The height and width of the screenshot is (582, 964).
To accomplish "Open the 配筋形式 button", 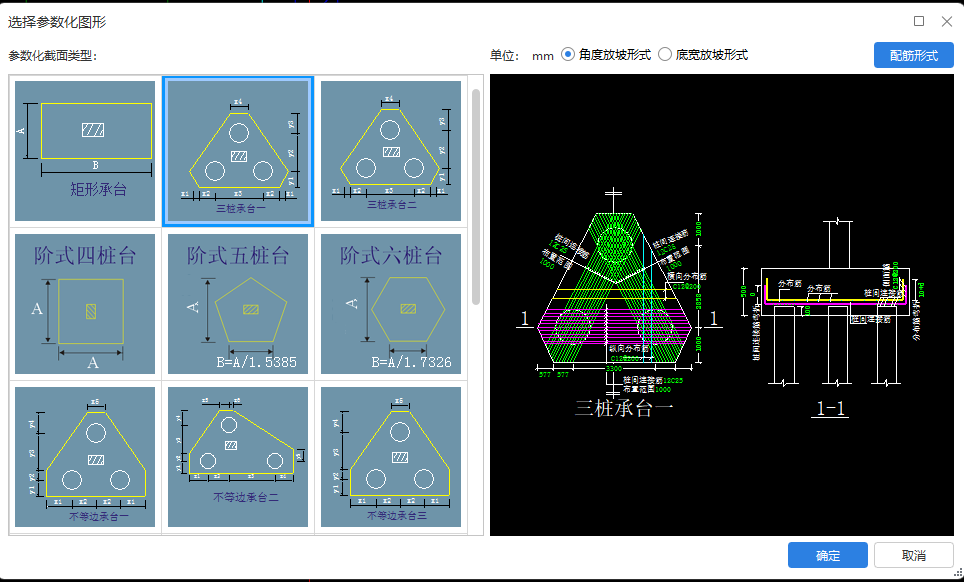I will (914, 55).
